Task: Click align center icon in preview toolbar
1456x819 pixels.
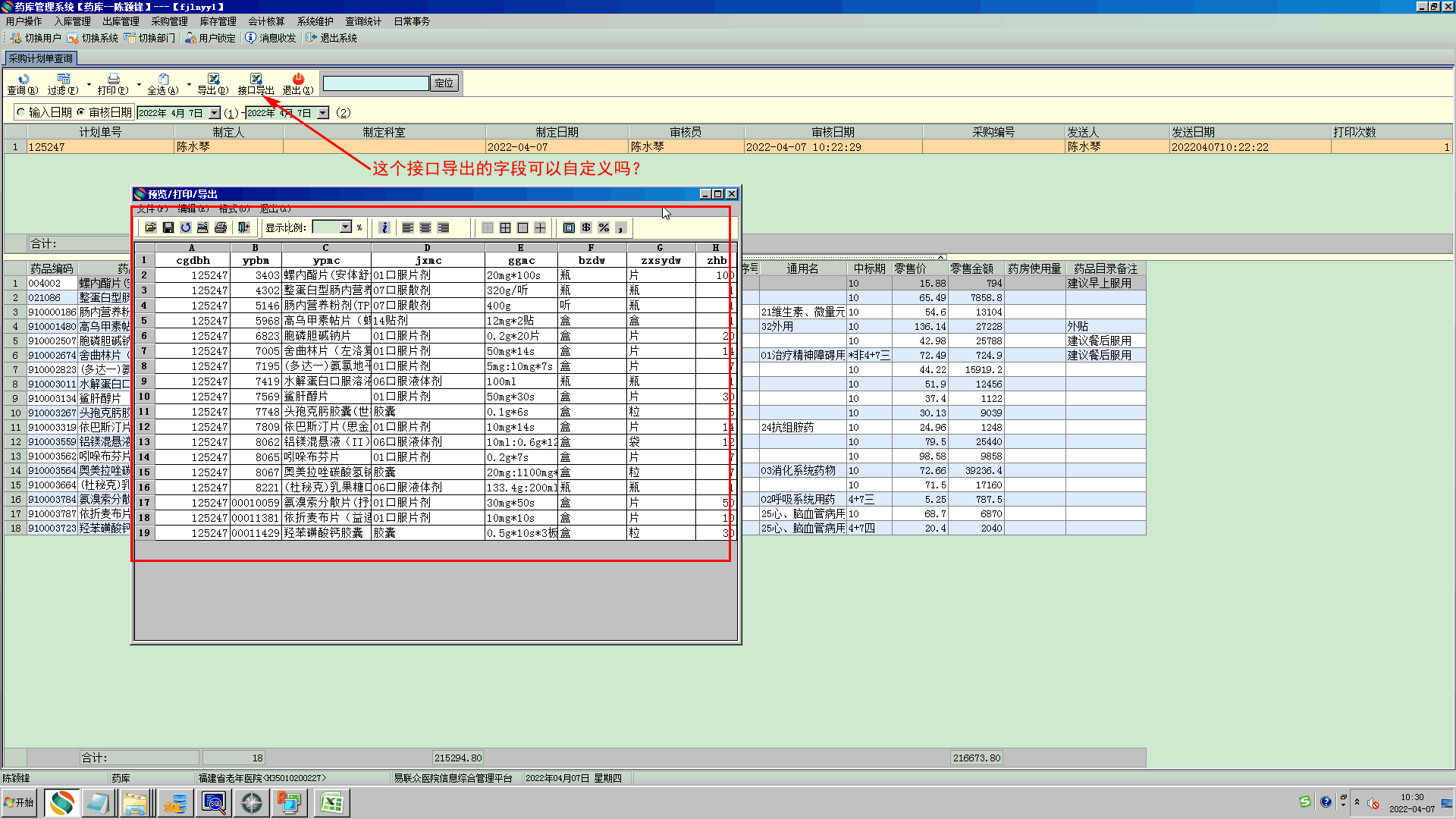Action: tap(425, 227)
